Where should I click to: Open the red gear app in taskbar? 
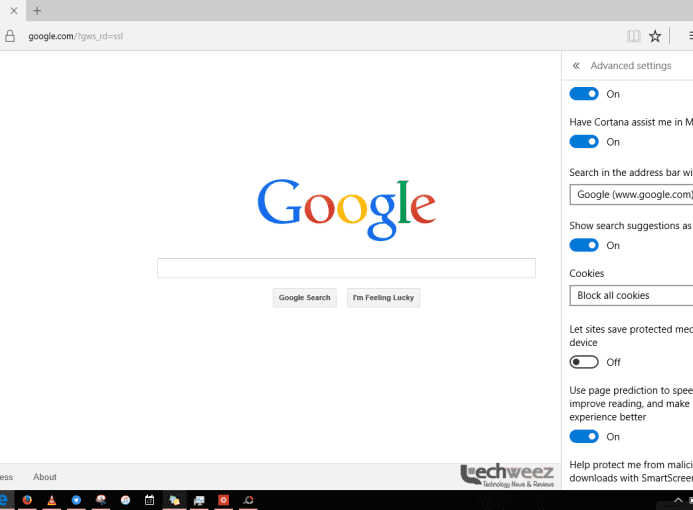click(224, 500)
